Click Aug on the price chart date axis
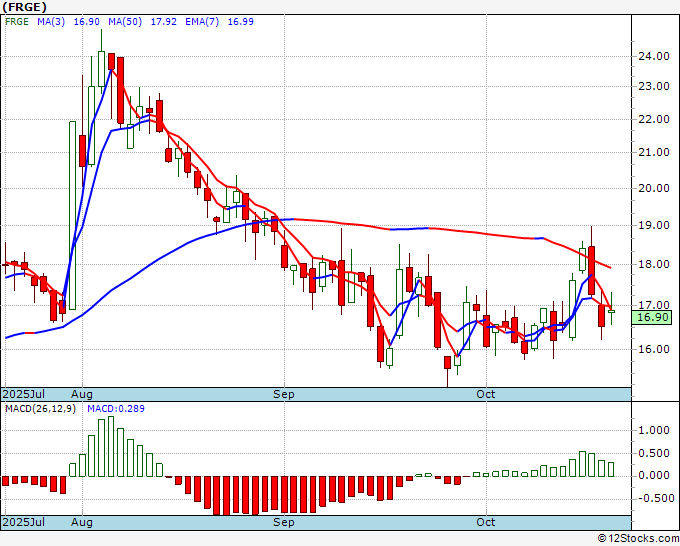The height and width of the screenshot is (546, 680). tap(82, 394)
